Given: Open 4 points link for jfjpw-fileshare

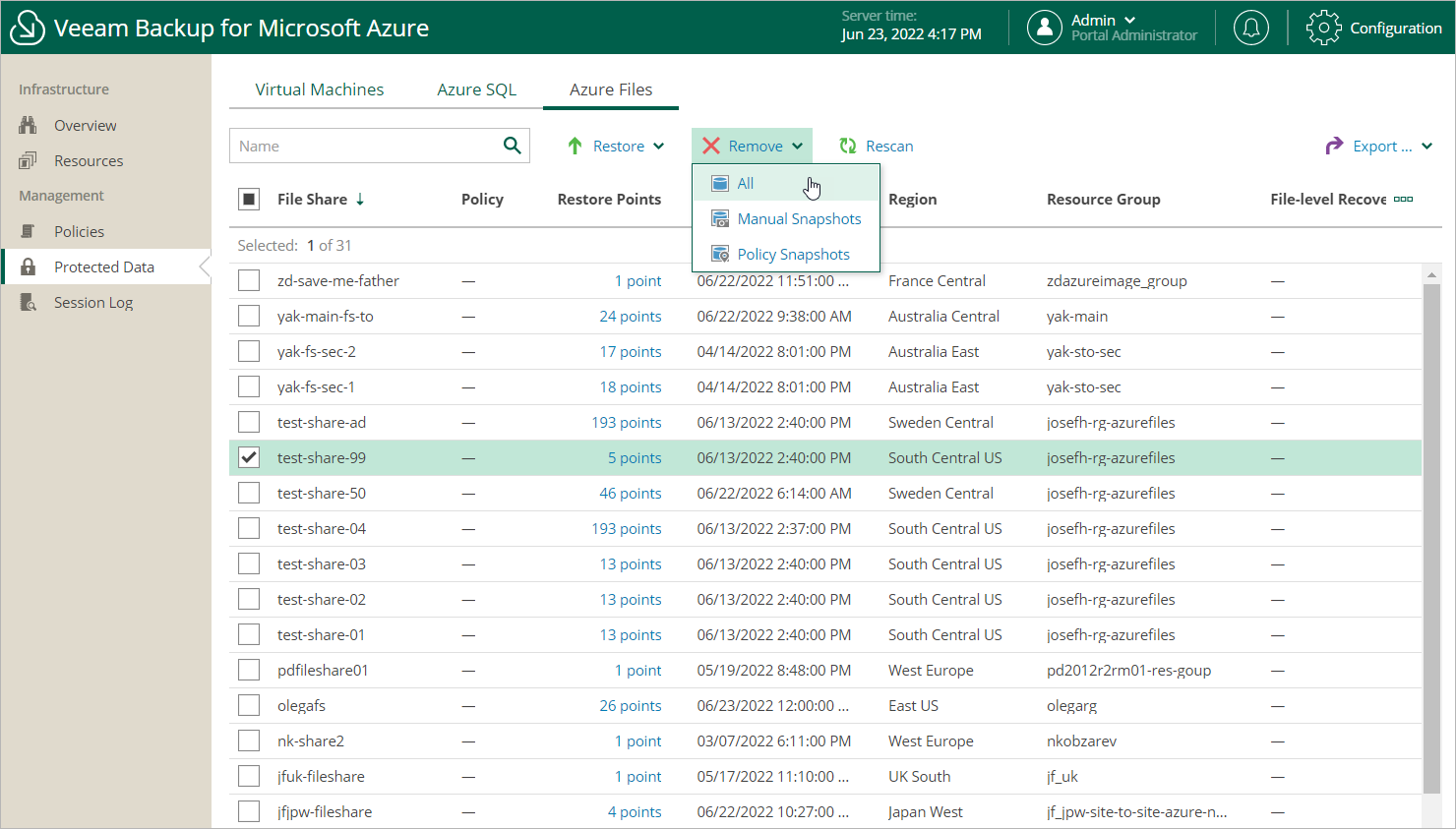Looking at the screenshot, I should (635, 811).
